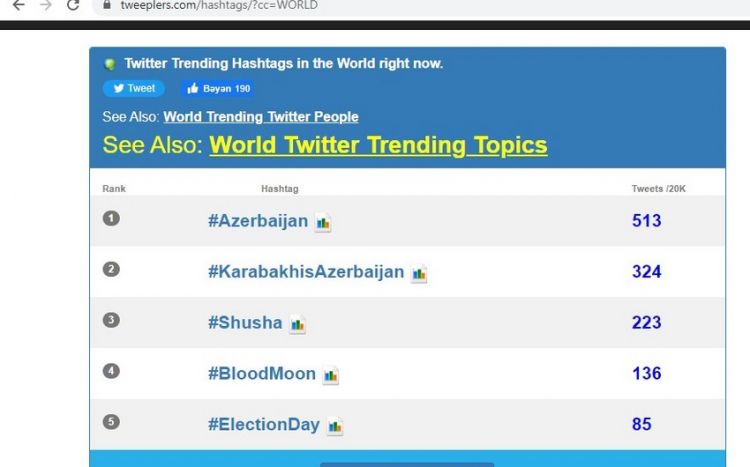Click the Tweets /20K column header

659,189
